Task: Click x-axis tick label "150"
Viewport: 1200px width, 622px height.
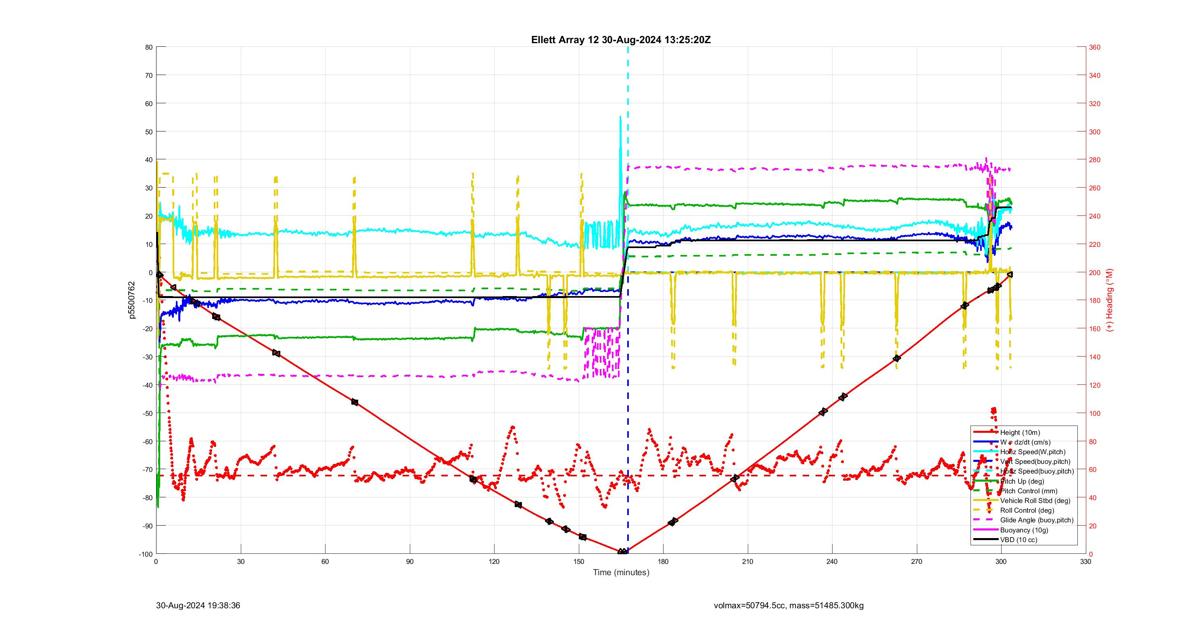Action: (579, 562)
